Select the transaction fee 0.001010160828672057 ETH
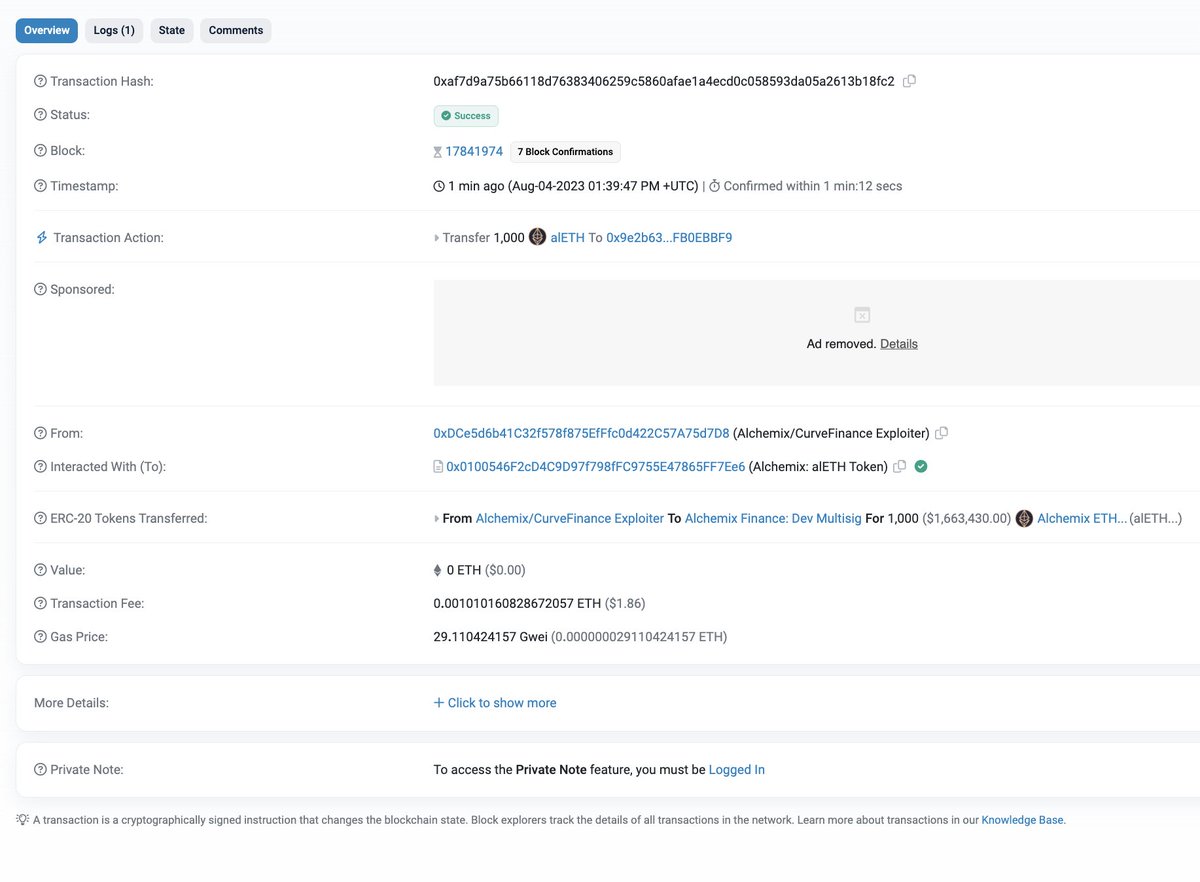Screen dimensions: 1200x882 tap(517, 603)
